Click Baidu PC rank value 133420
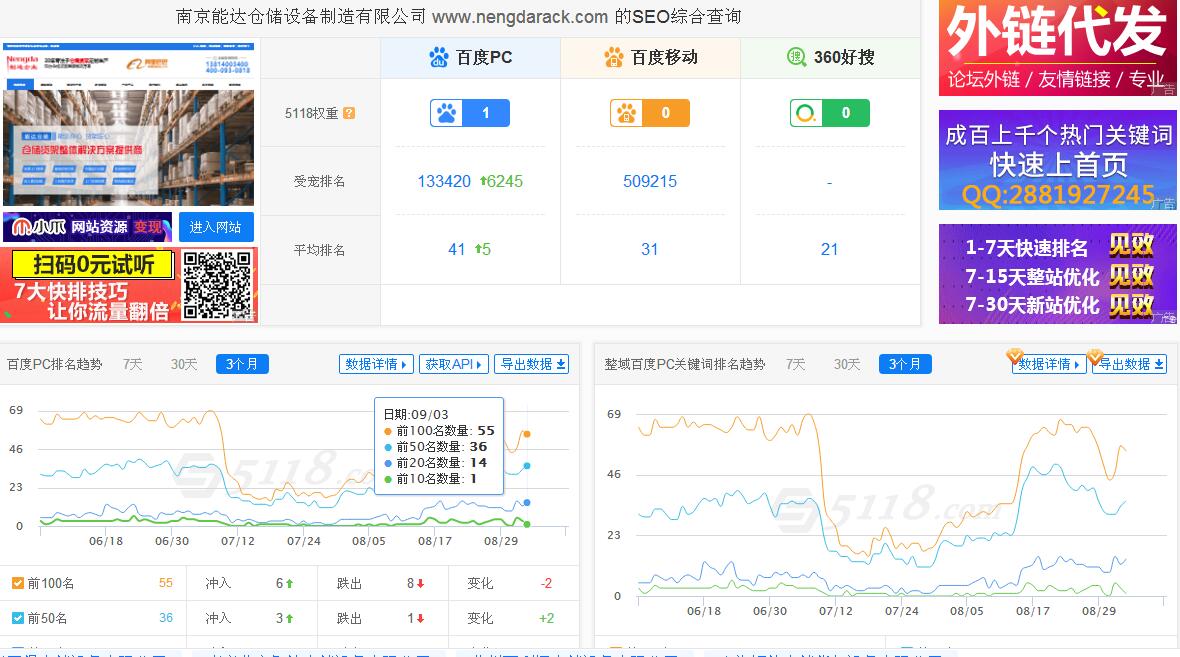Image resolution: width=1180 pixels, height=657 pixels. 444,181
